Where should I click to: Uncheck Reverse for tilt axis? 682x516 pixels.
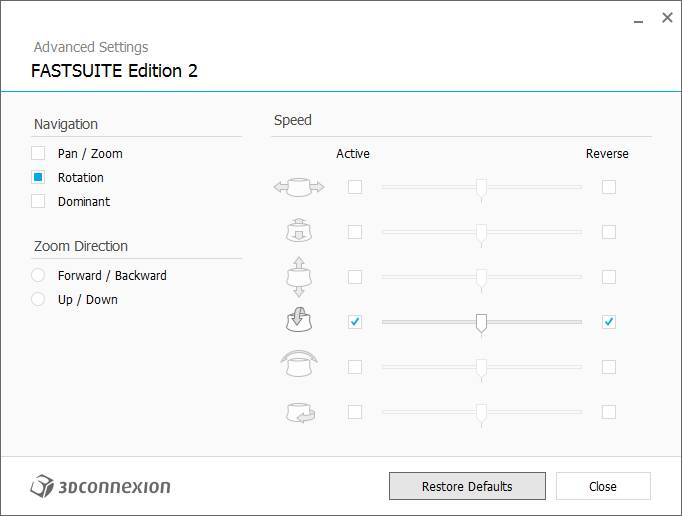(x=609, y=322)
